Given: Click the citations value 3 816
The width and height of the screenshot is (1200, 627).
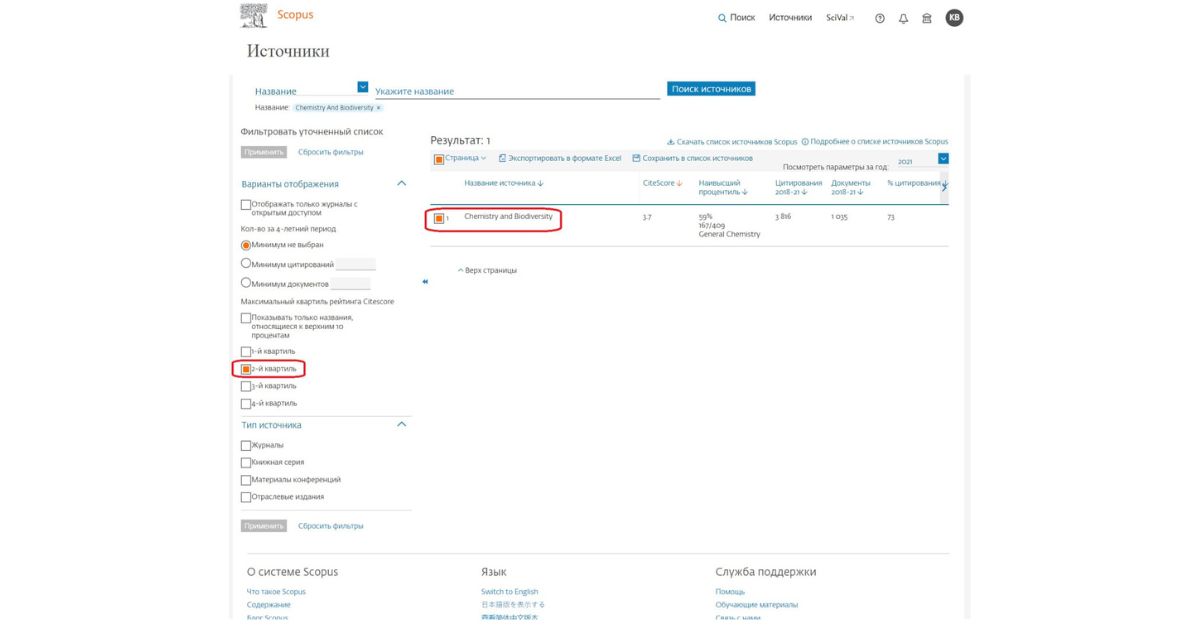Looking at the screenshot, I should 783,216.
